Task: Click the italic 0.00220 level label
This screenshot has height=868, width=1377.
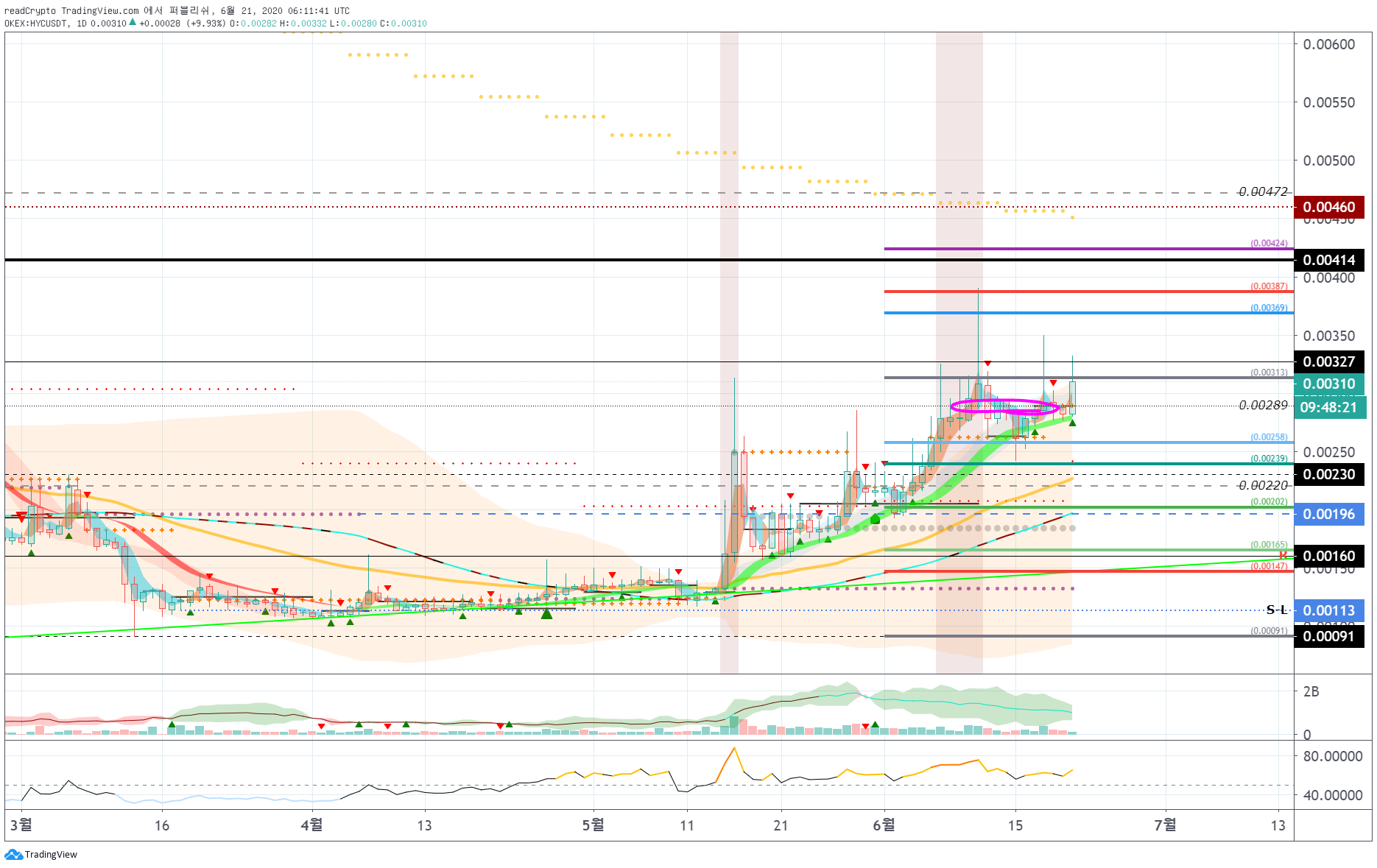Action: pyautogui.click(x=1263, y=485)
